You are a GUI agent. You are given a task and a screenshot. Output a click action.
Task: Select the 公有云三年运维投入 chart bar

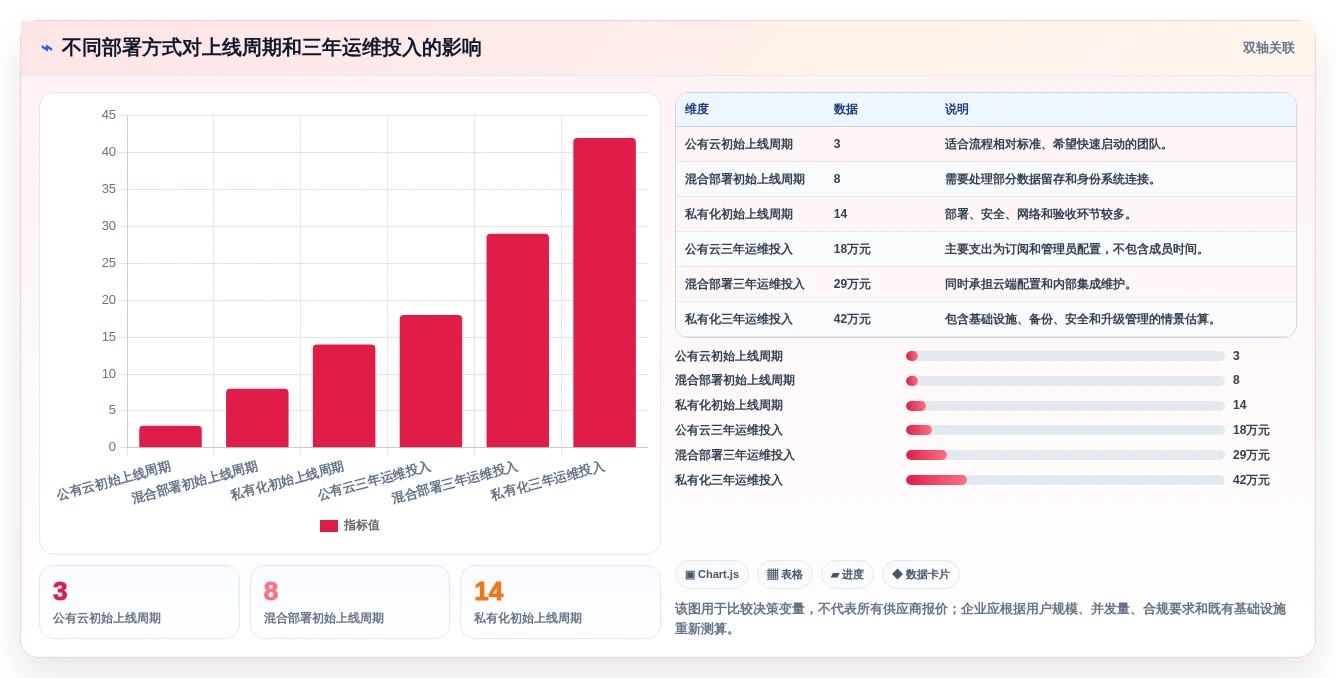431,381
